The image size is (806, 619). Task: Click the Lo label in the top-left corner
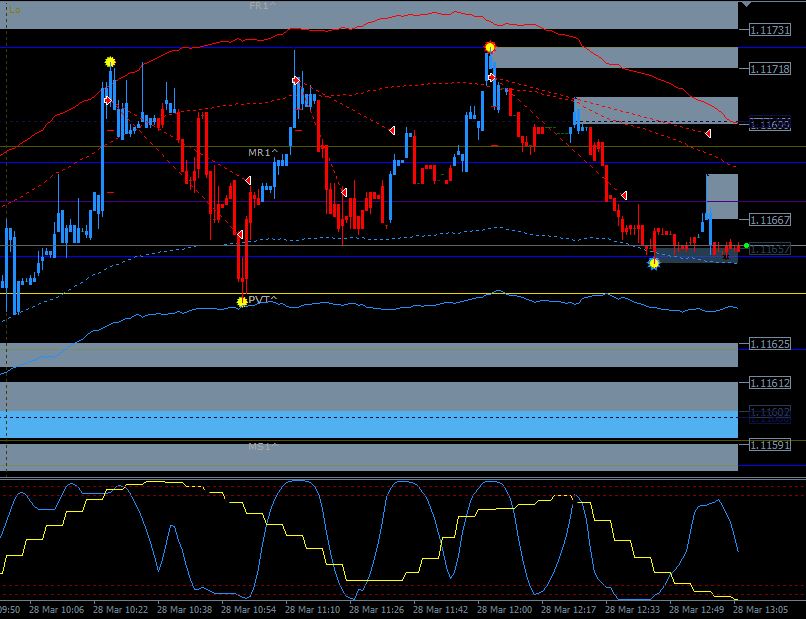pyautogui.click(x=14, y=10)
